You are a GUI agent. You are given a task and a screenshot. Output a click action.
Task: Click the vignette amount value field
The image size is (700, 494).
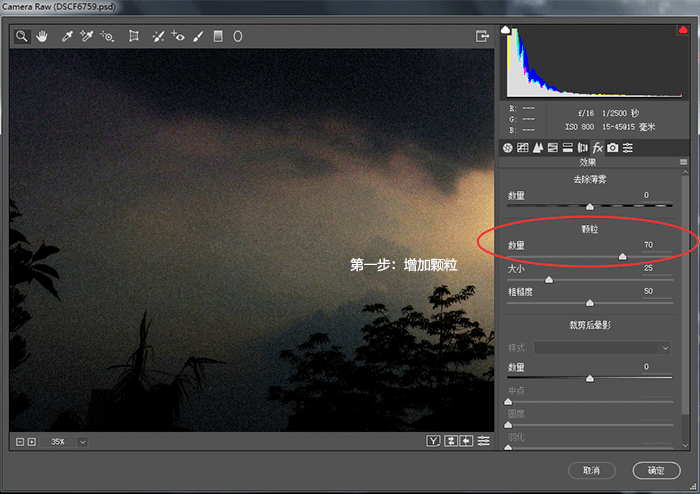click(x=657, y=367)
